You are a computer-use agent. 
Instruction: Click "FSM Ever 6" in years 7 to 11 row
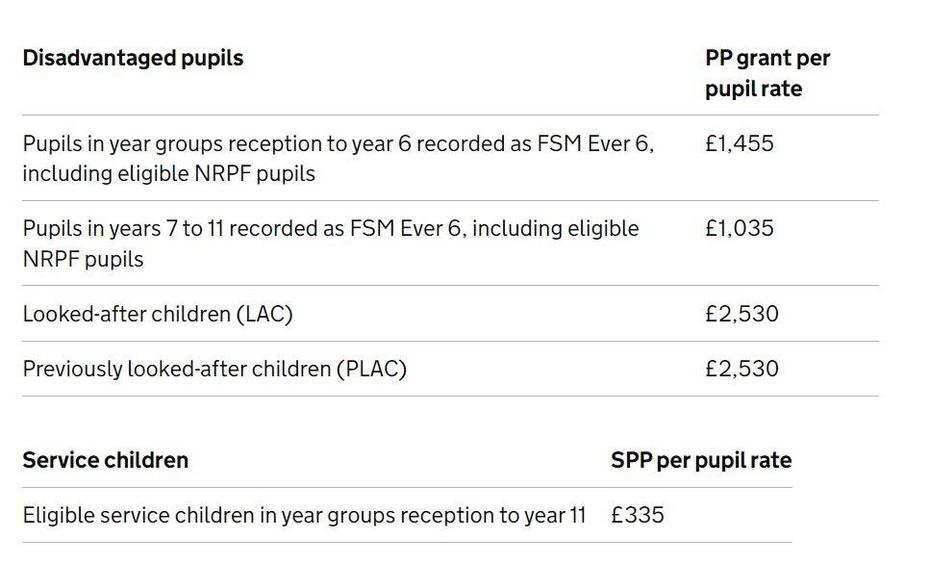click(x=408, y=228)
